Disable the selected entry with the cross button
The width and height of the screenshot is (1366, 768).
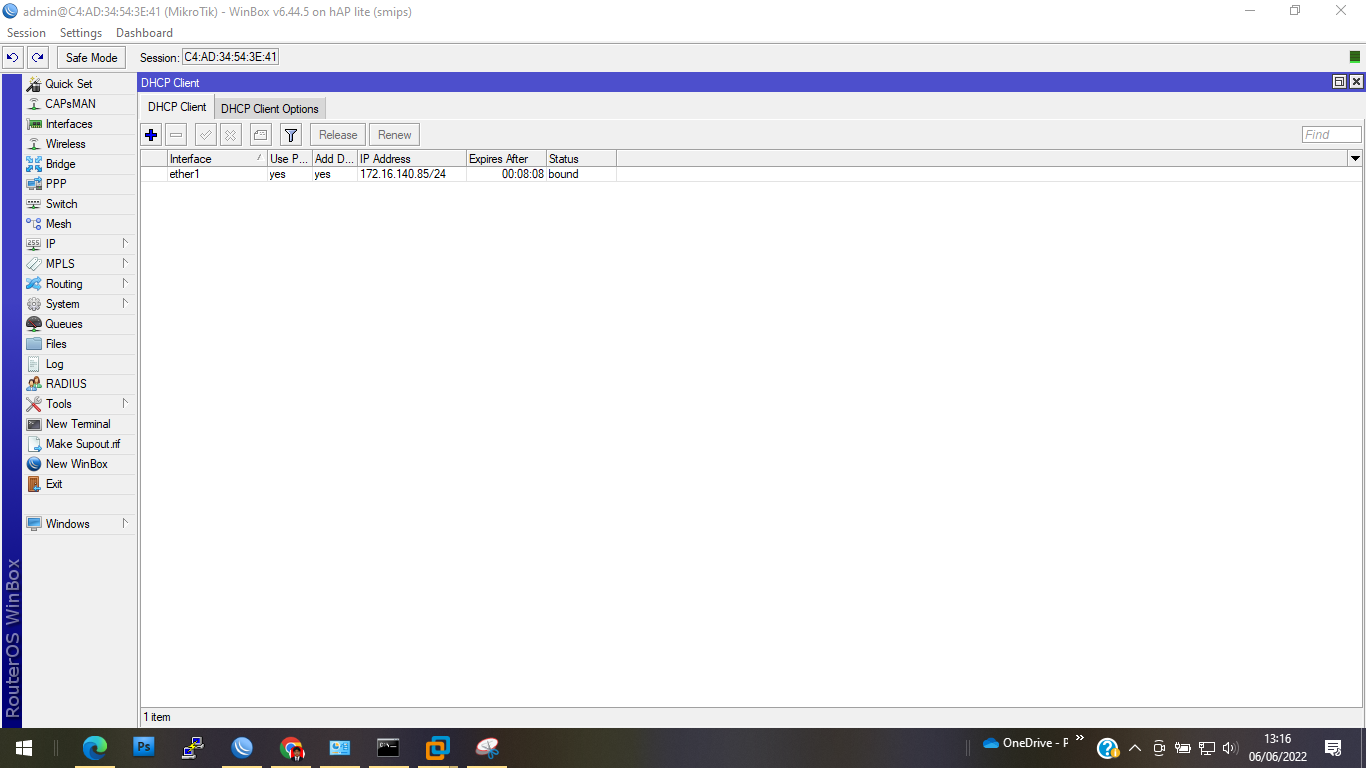(x=231, y=135)
